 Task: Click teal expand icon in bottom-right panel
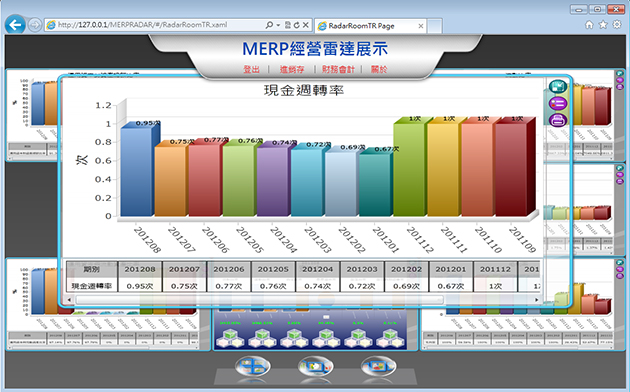(x=620, y=262)
